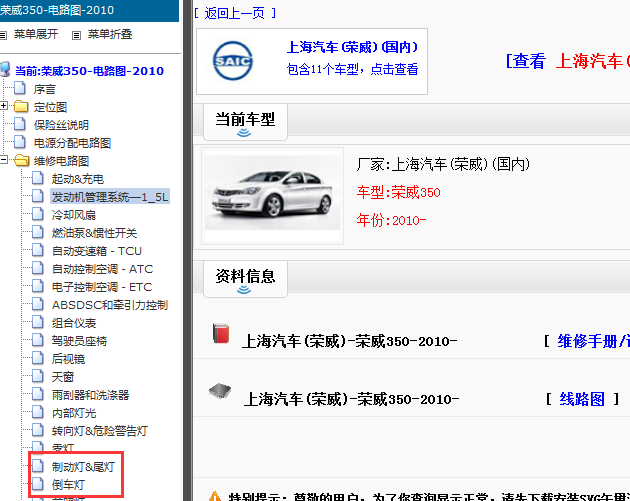
Task: Click the computer icon beside 当前:荣威350-电路图-2010
Action: point(5,70)
